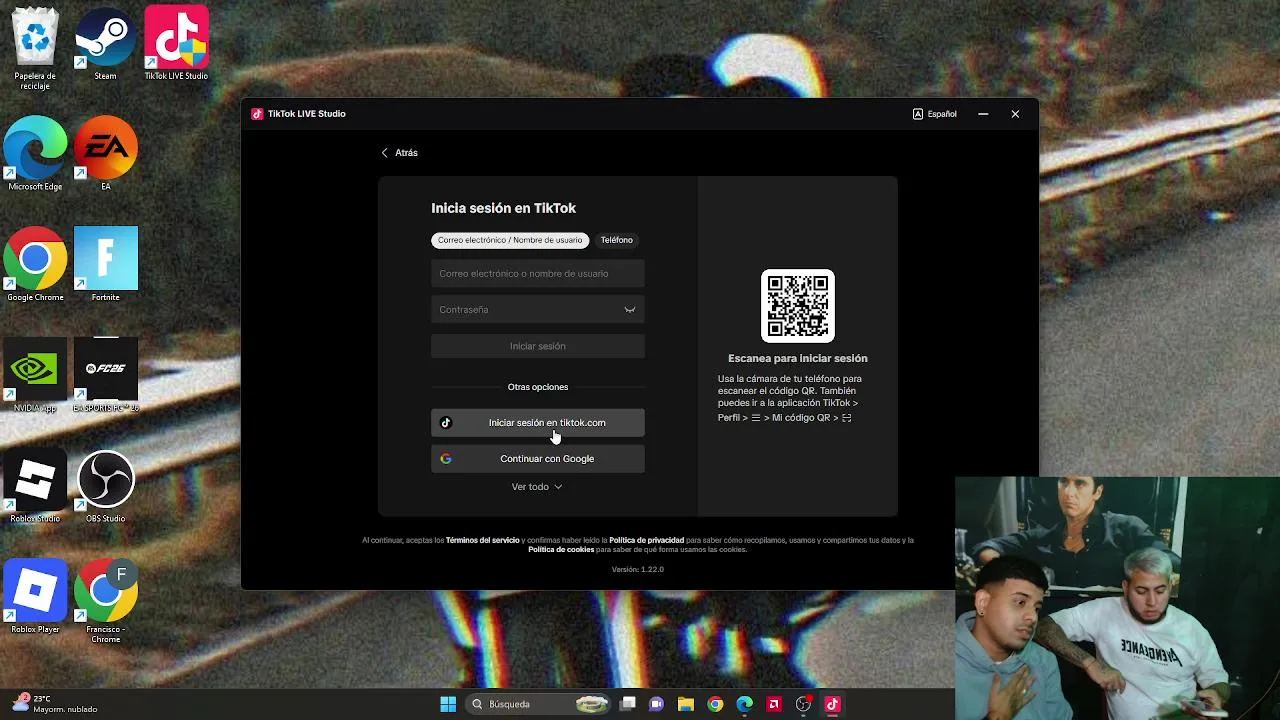Image resolution: width=1280 pixels, height=720 pixels.
Task: Select the Correo electrónico / Nombre de usuario tab
Action: click(510, 240)
